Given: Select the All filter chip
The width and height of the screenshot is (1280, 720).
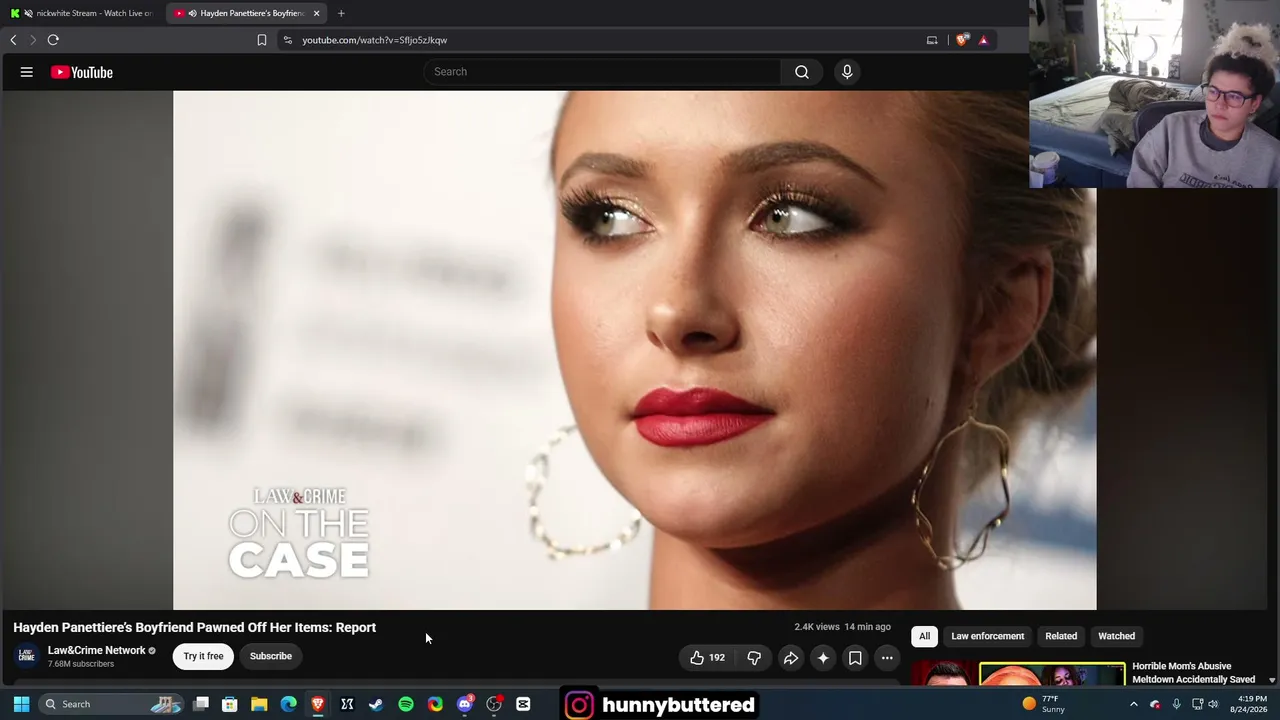Looking at the screenshot, I should tap(924, 636).
